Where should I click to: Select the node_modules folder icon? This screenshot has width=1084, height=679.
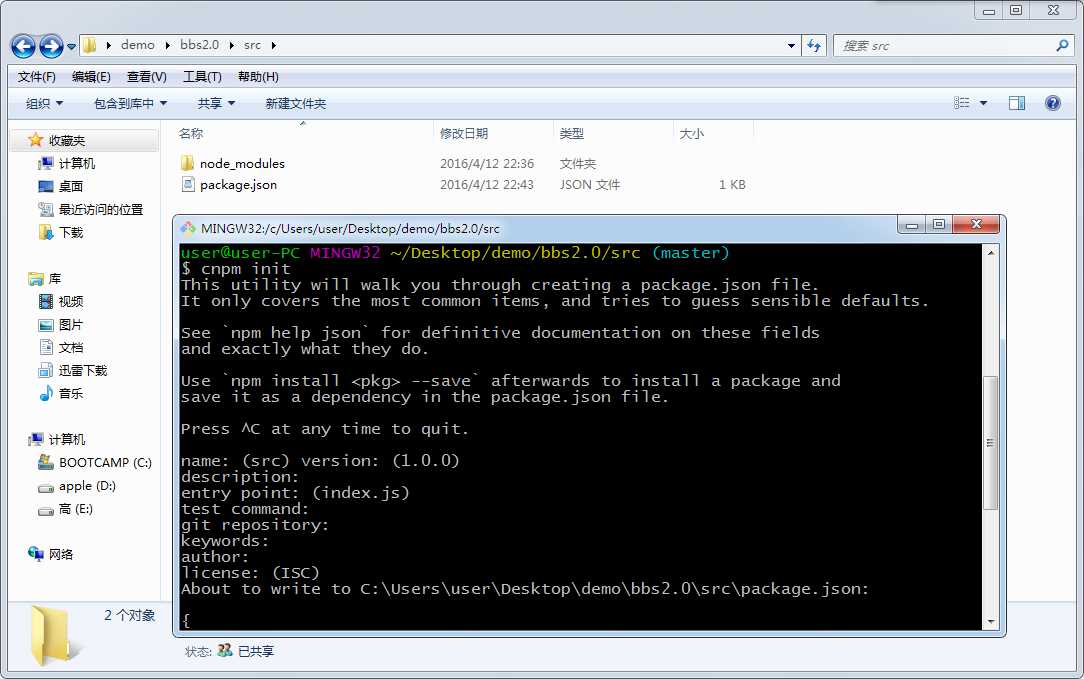pos(187,163)
